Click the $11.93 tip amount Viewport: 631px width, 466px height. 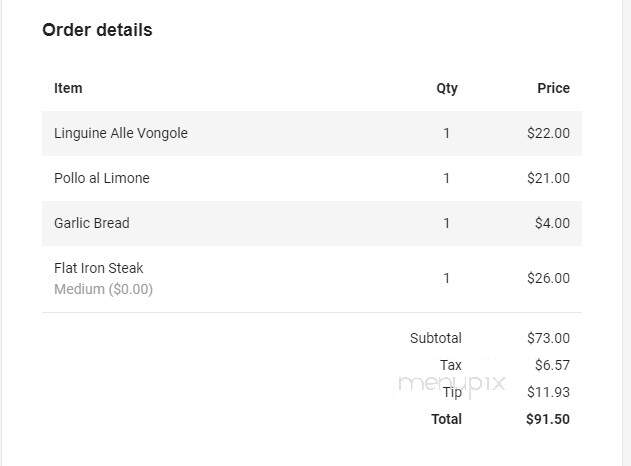pyautogui.click(x=549, y=392)
